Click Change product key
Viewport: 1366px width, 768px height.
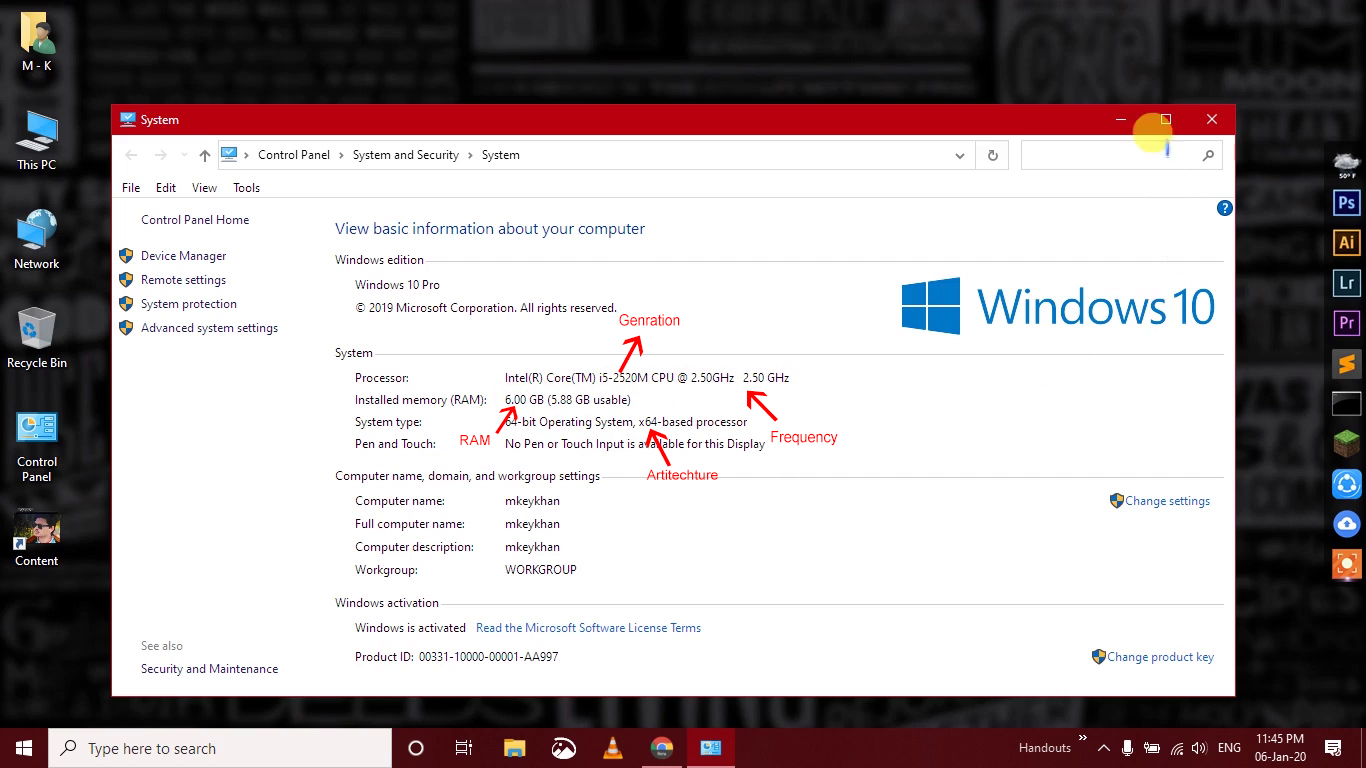[x=1161, y=657]
